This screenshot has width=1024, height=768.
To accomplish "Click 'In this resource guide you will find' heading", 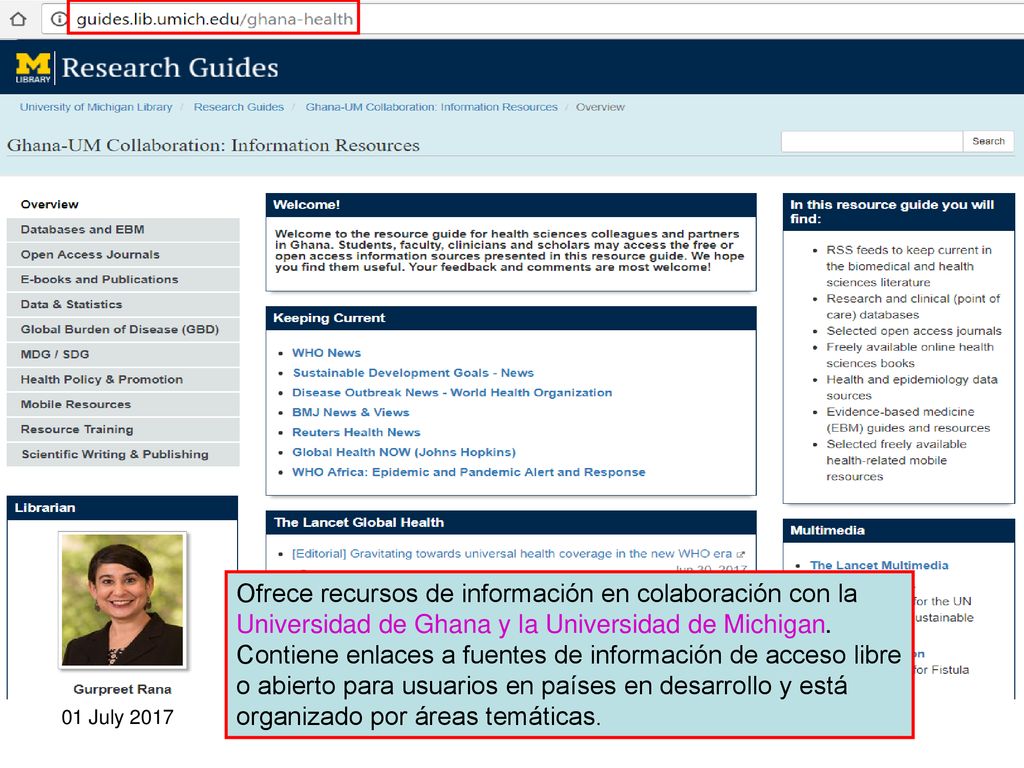I will [x=892, y=212].
